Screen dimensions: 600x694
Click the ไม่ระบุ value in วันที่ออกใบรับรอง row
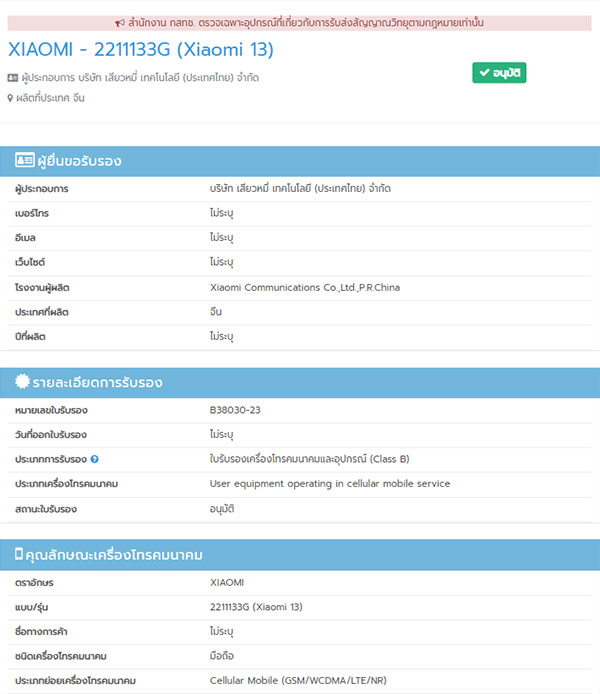(221, 435)
